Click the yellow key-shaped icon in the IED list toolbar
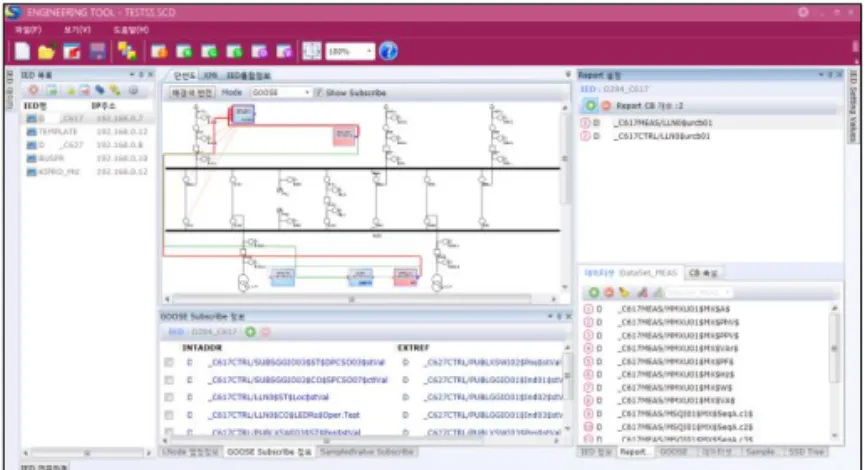The image size is (865, 470). [x=115, y=90]
